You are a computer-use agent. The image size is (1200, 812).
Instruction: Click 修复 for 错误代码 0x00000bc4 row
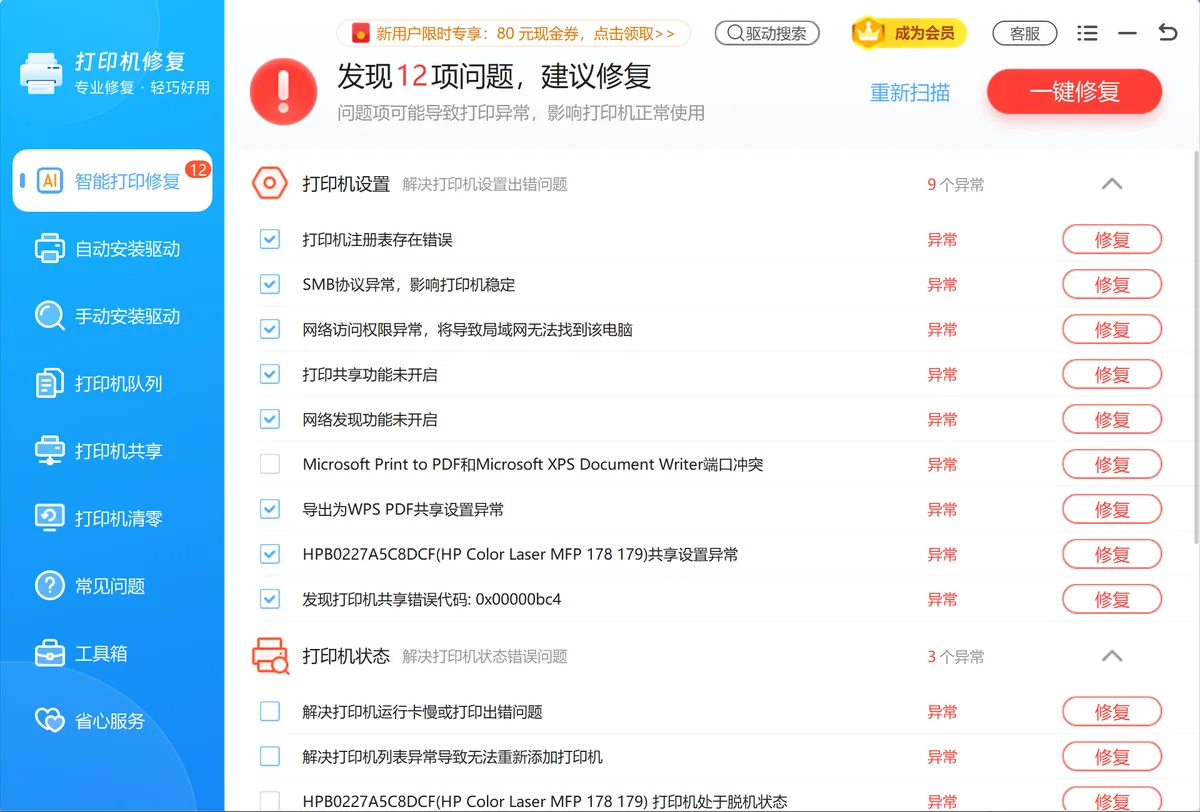point(1112,599)
